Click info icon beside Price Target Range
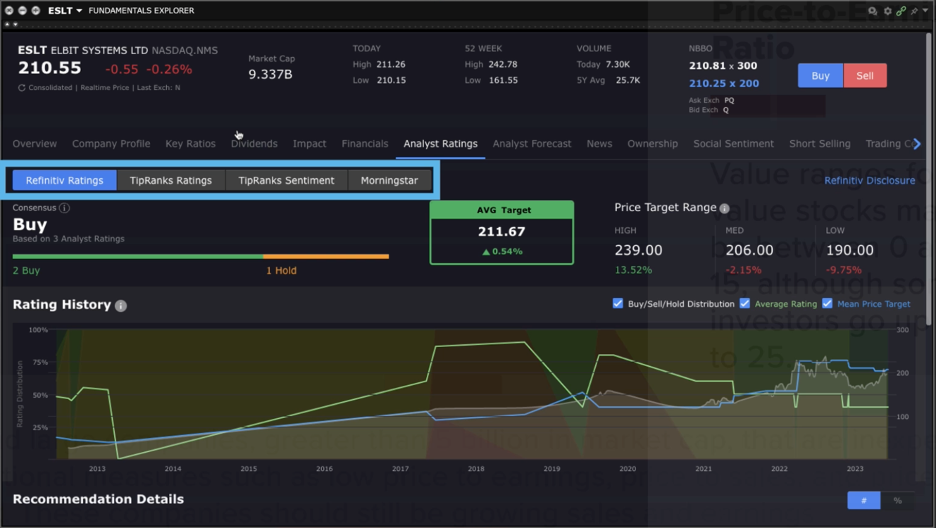The image size is (936, 528). point(724,209)
